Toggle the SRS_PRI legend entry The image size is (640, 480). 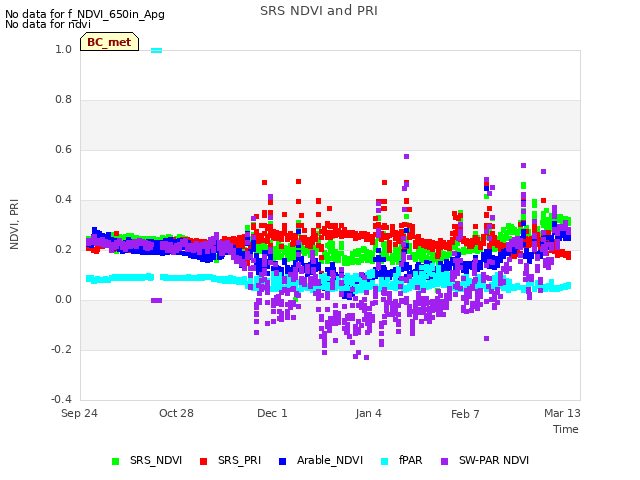click(x=230, y=461)
